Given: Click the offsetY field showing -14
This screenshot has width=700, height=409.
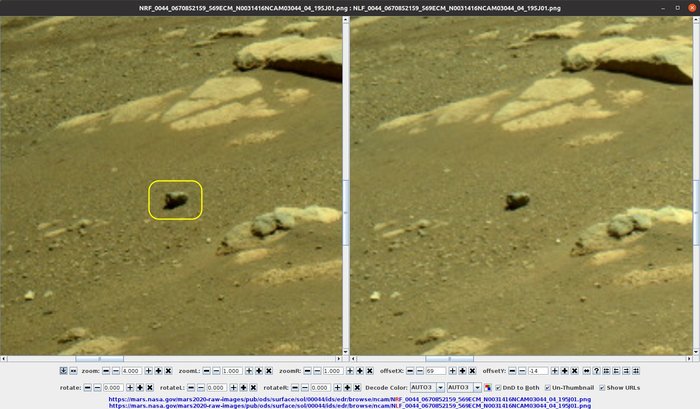Looking at the screenshot, I should [538, 371].
